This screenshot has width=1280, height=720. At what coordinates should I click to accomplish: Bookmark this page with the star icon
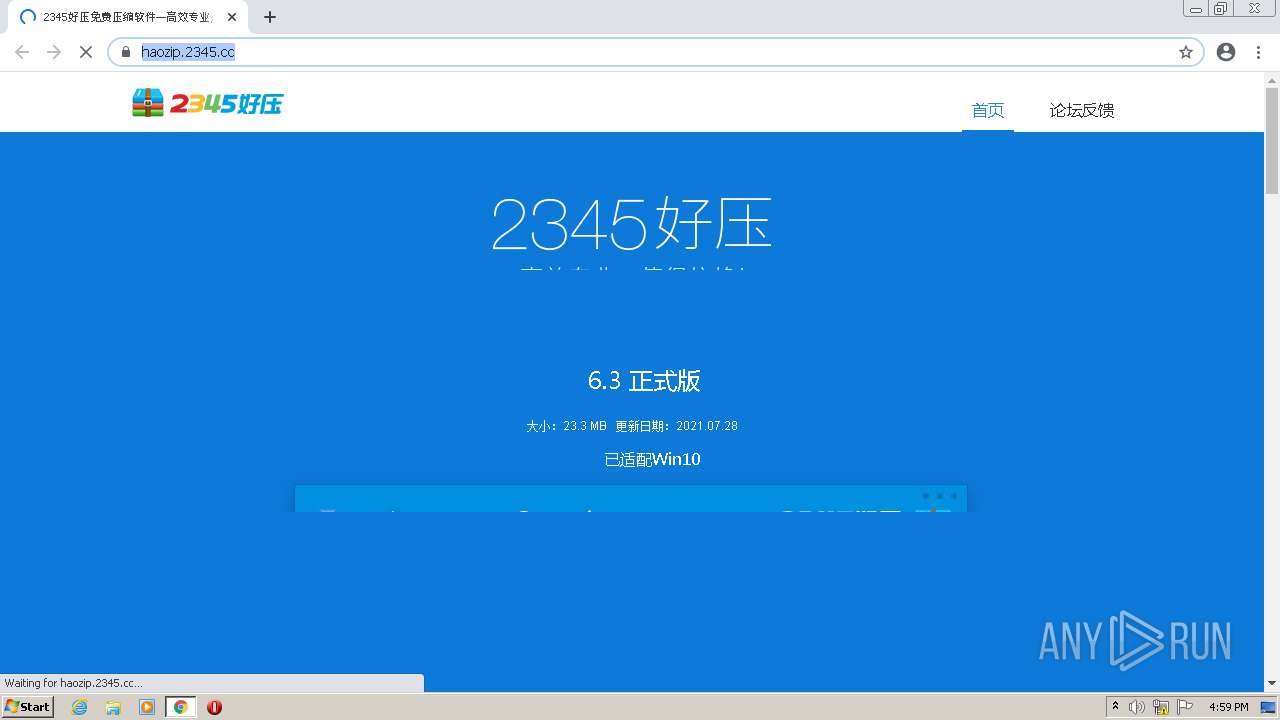pyautogui.click(x=1186, y=52)
